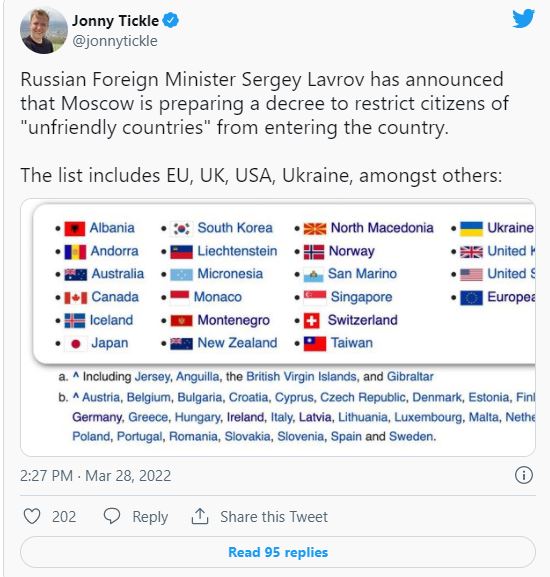
Task: Click the Jonny Tickle display name
Action: 115,21
